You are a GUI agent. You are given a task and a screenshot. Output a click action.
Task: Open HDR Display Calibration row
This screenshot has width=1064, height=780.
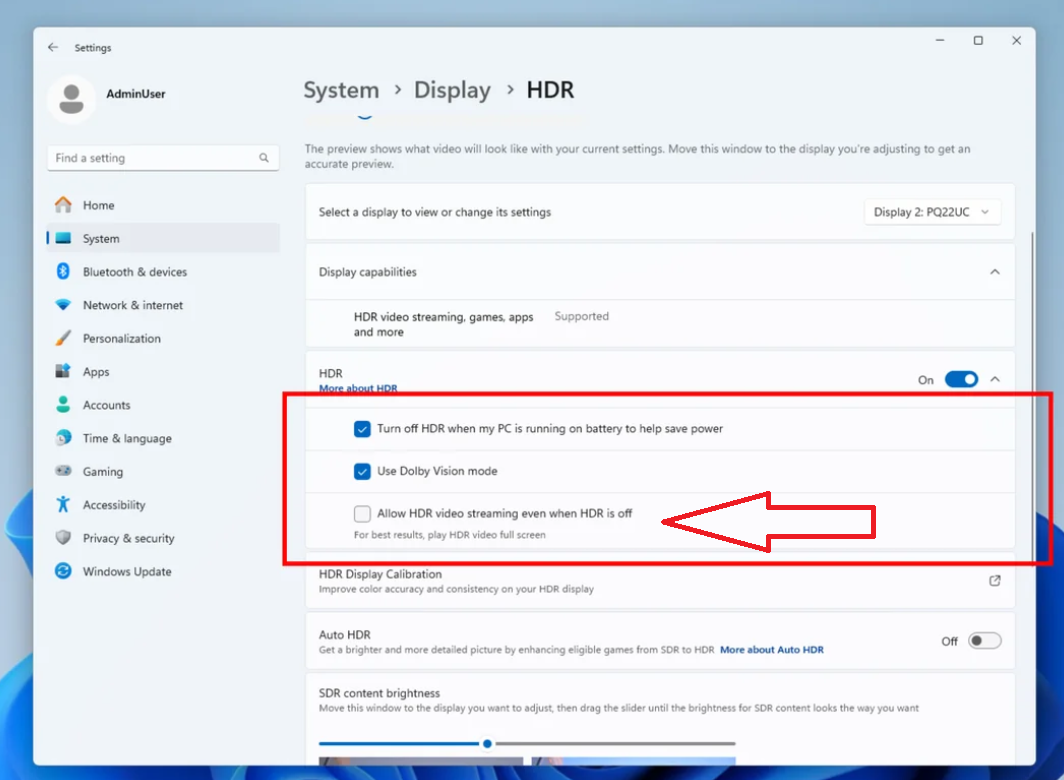[660, 580]
